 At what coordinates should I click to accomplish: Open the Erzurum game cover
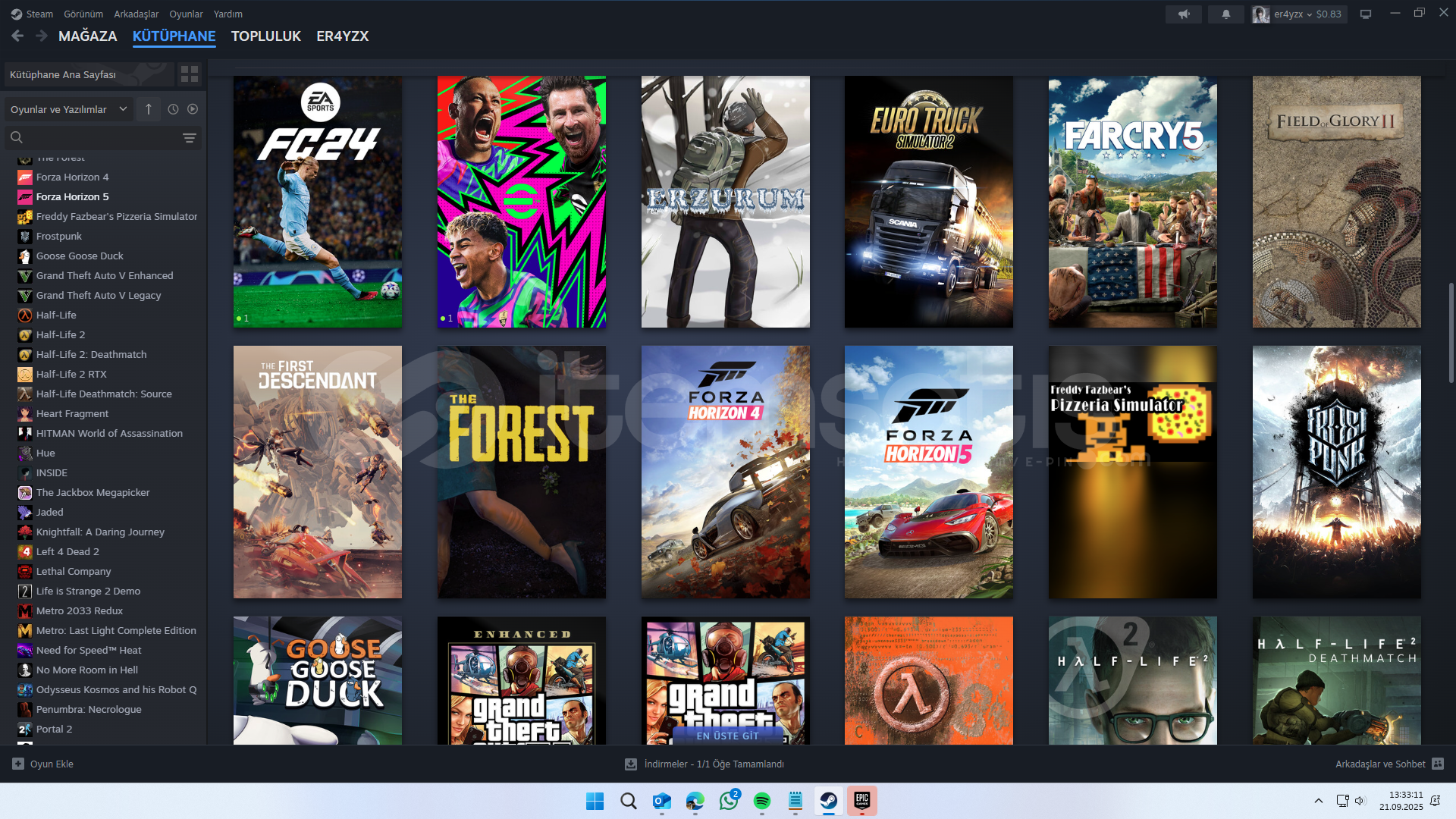pyautogui.click(x=726, y=202)
